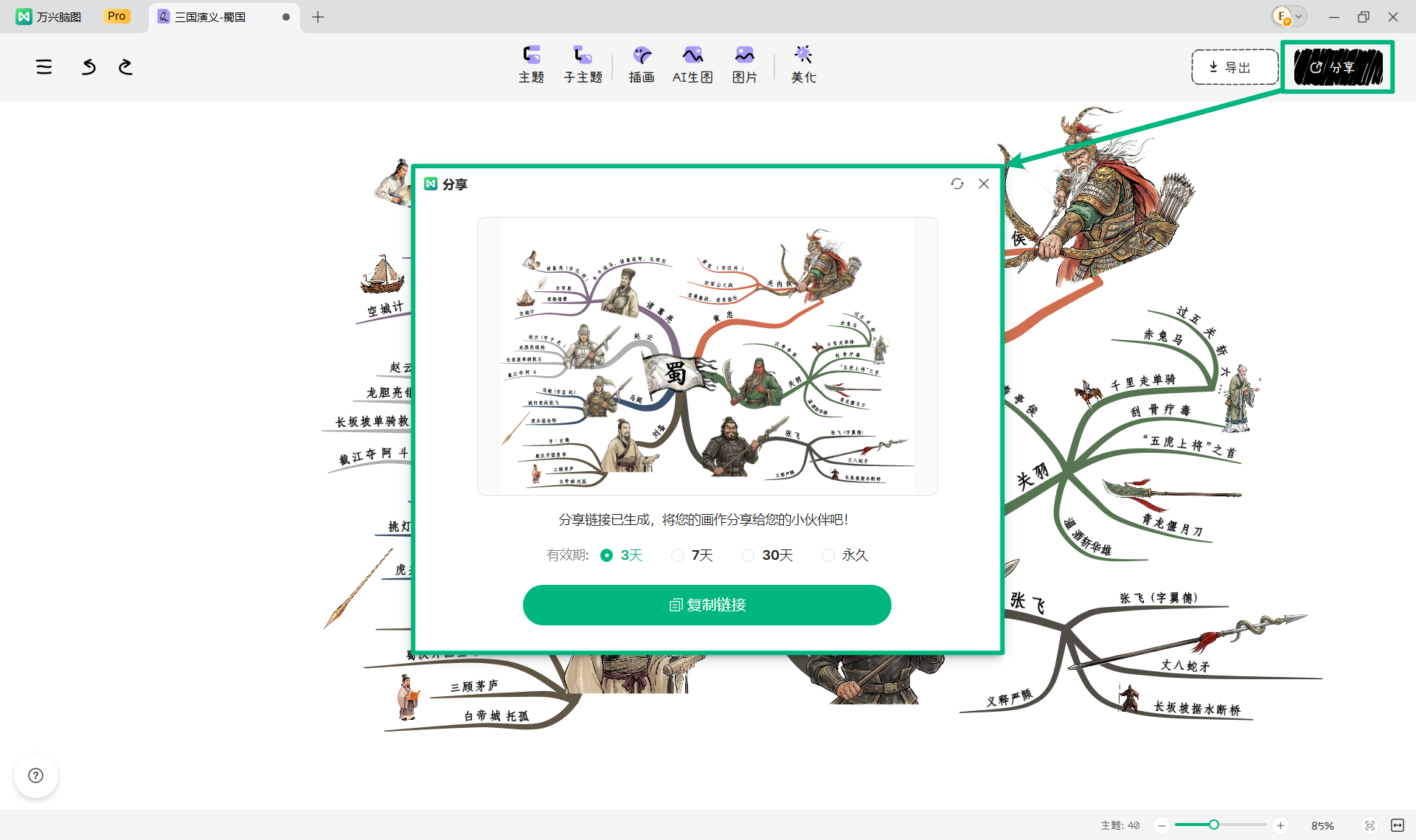
Task: Add a new 主题 topic
Action: [x=531, y=64]
